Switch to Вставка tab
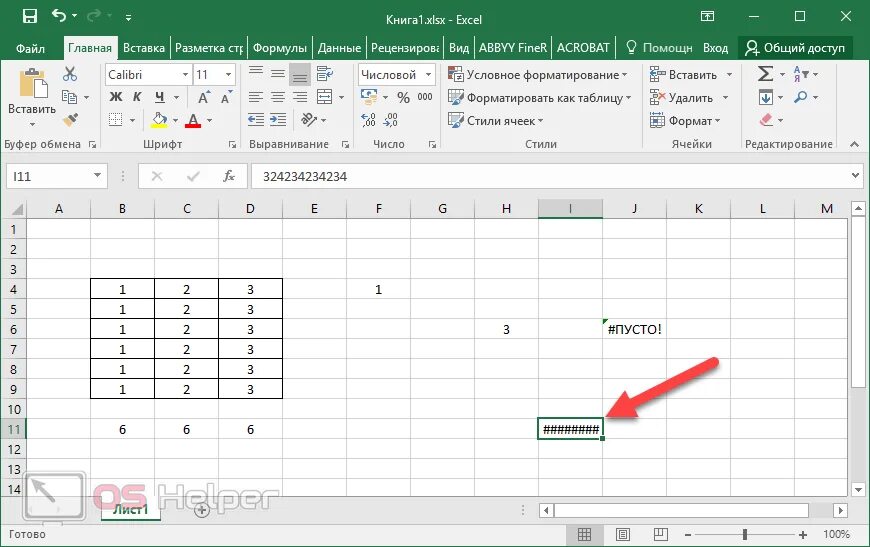The width and height of the screenshot is (870, 547). (144, 48)
